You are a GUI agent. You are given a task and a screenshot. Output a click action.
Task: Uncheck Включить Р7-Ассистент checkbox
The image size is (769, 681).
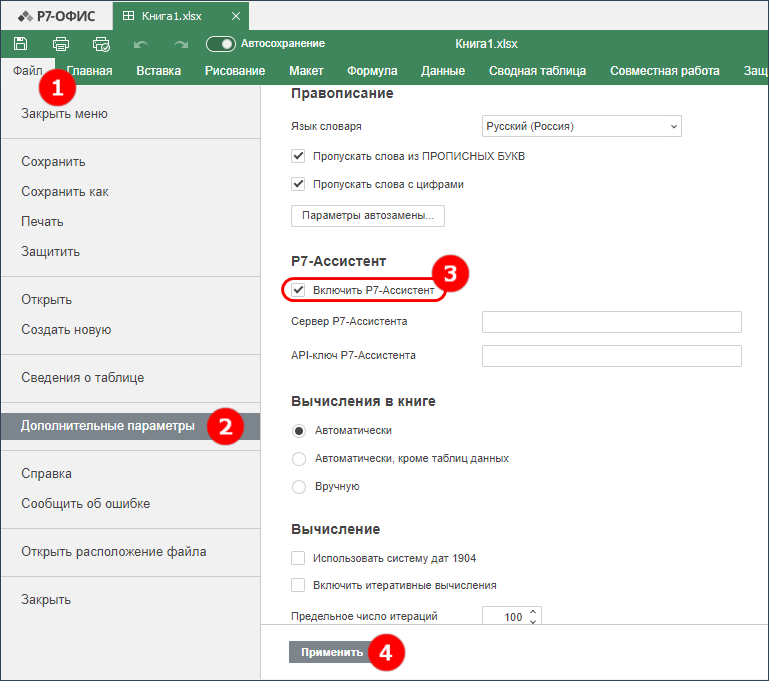pyautogui.click(x=298, y=290)
